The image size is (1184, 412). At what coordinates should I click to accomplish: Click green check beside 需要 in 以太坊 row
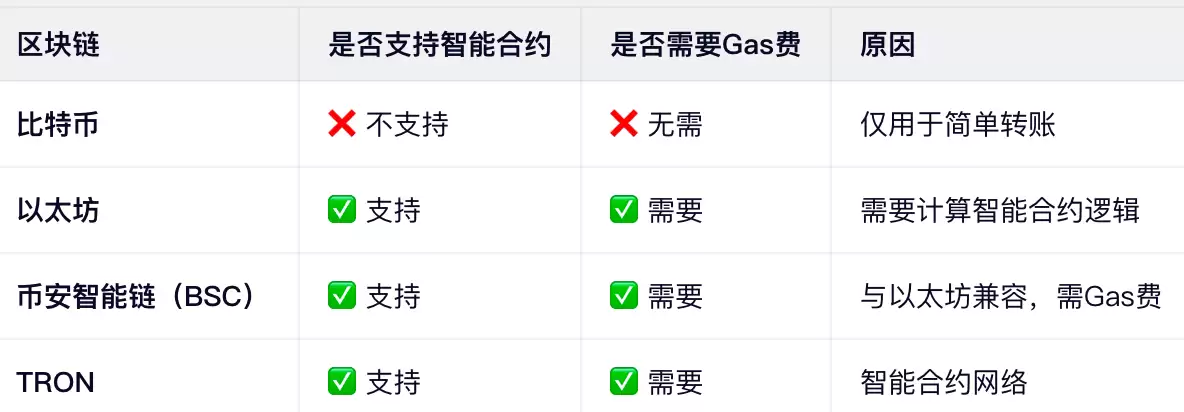624,210
